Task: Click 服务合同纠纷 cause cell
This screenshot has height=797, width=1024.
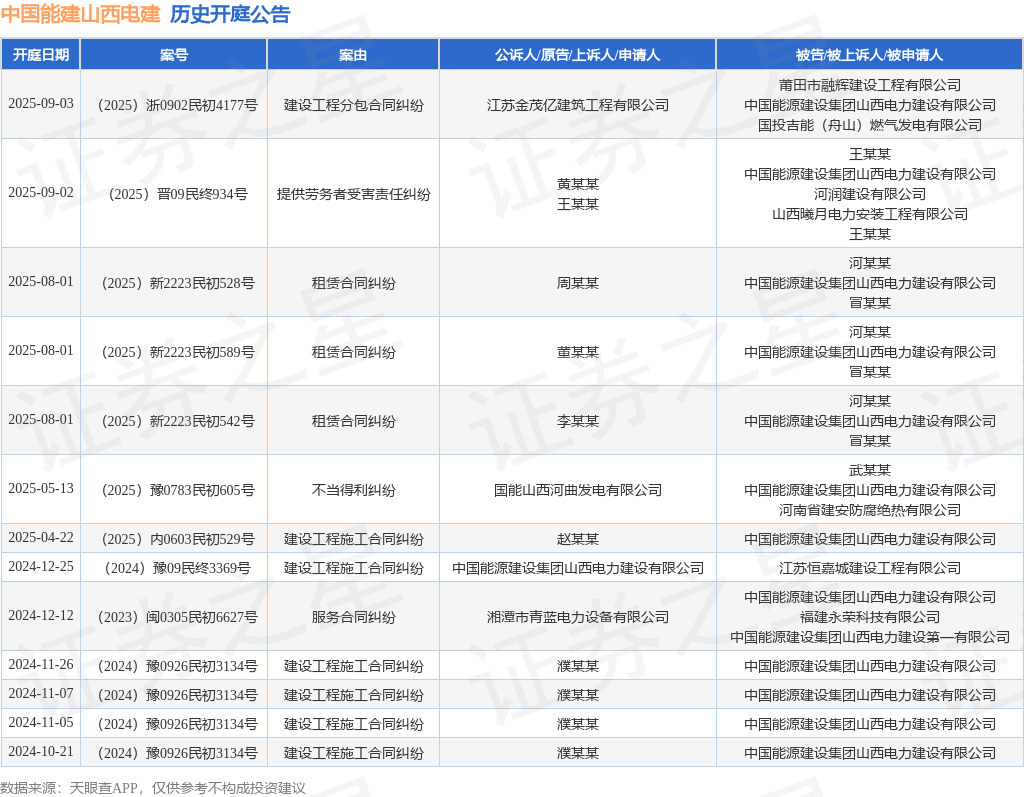Action: pyautogui.click(x=353, y=617)
